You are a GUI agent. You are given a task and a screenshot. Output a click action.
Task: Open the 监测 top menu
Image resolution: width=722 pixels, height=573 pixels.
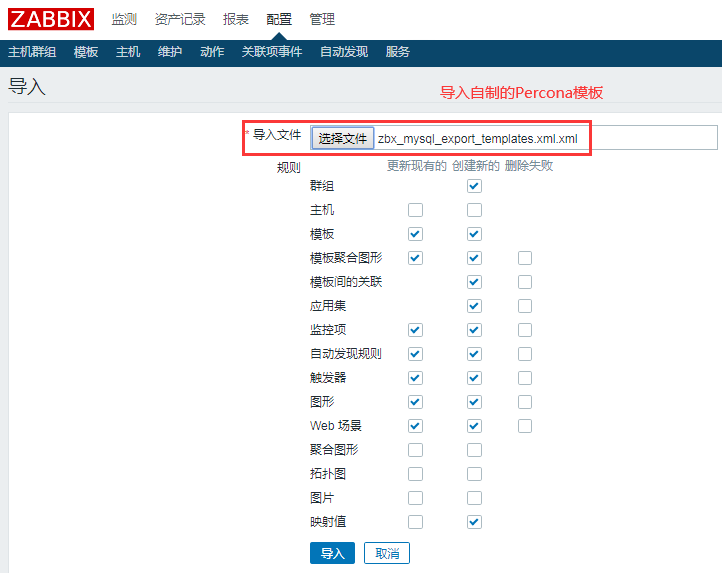click(x=124, y=19)
